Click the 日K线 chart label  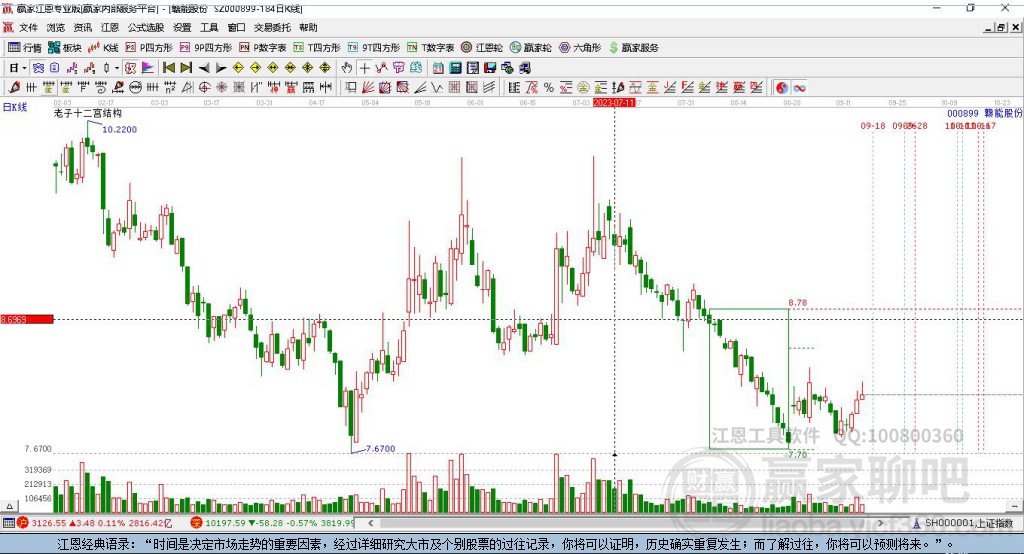pos(15,107)
